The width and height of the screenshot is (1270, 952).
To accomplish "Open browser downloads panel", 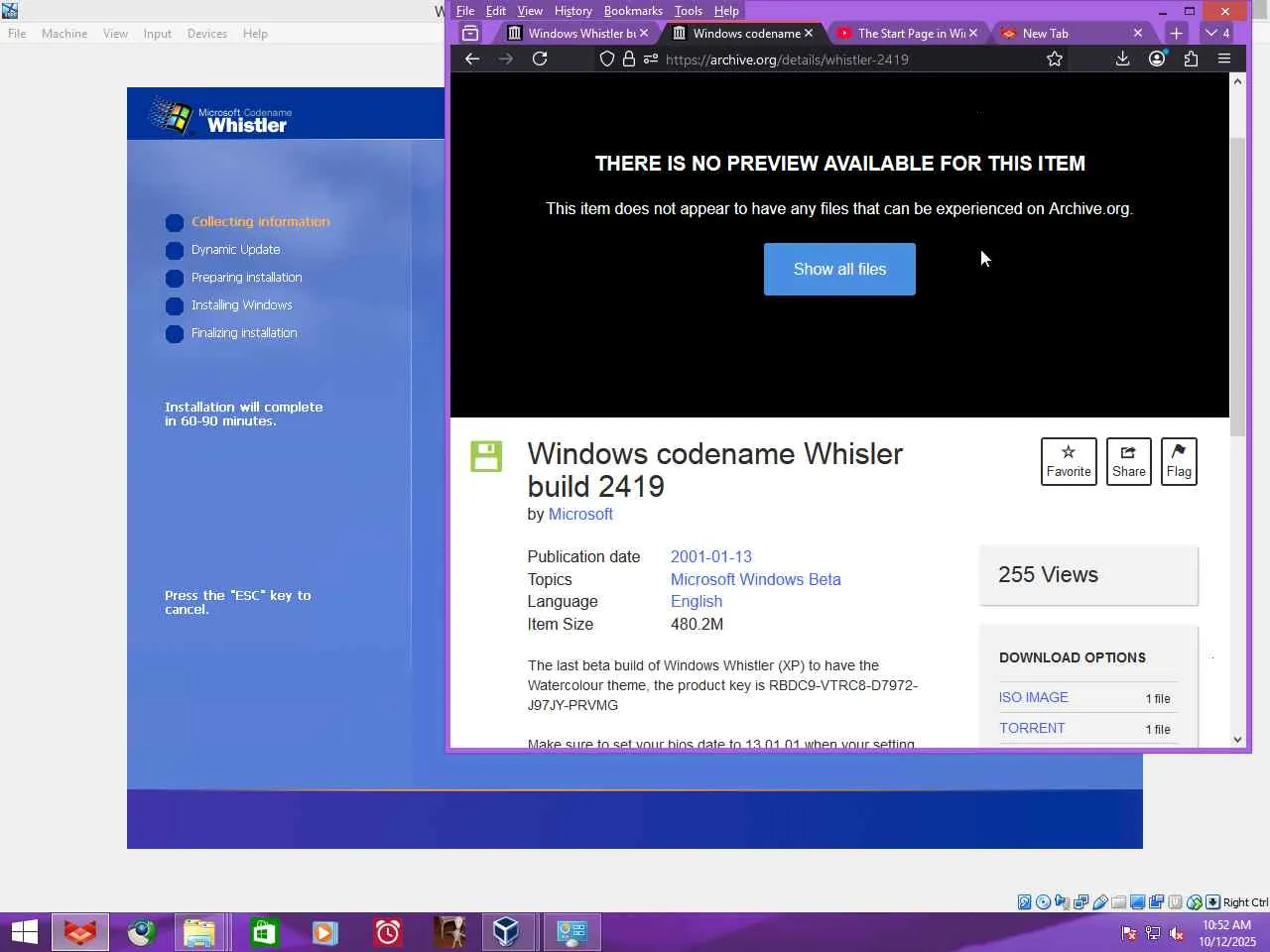I will 1122,59.
